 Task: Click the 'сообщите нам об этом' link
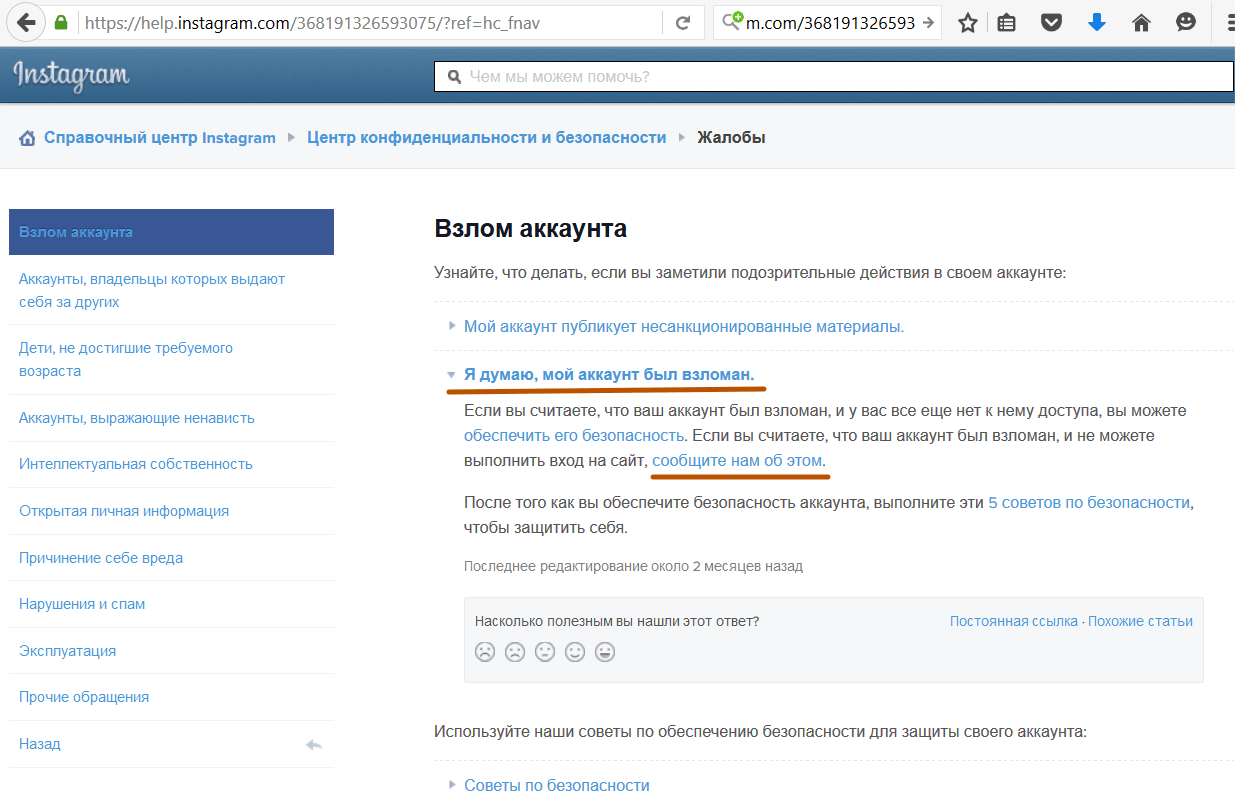tap(737, 461)
